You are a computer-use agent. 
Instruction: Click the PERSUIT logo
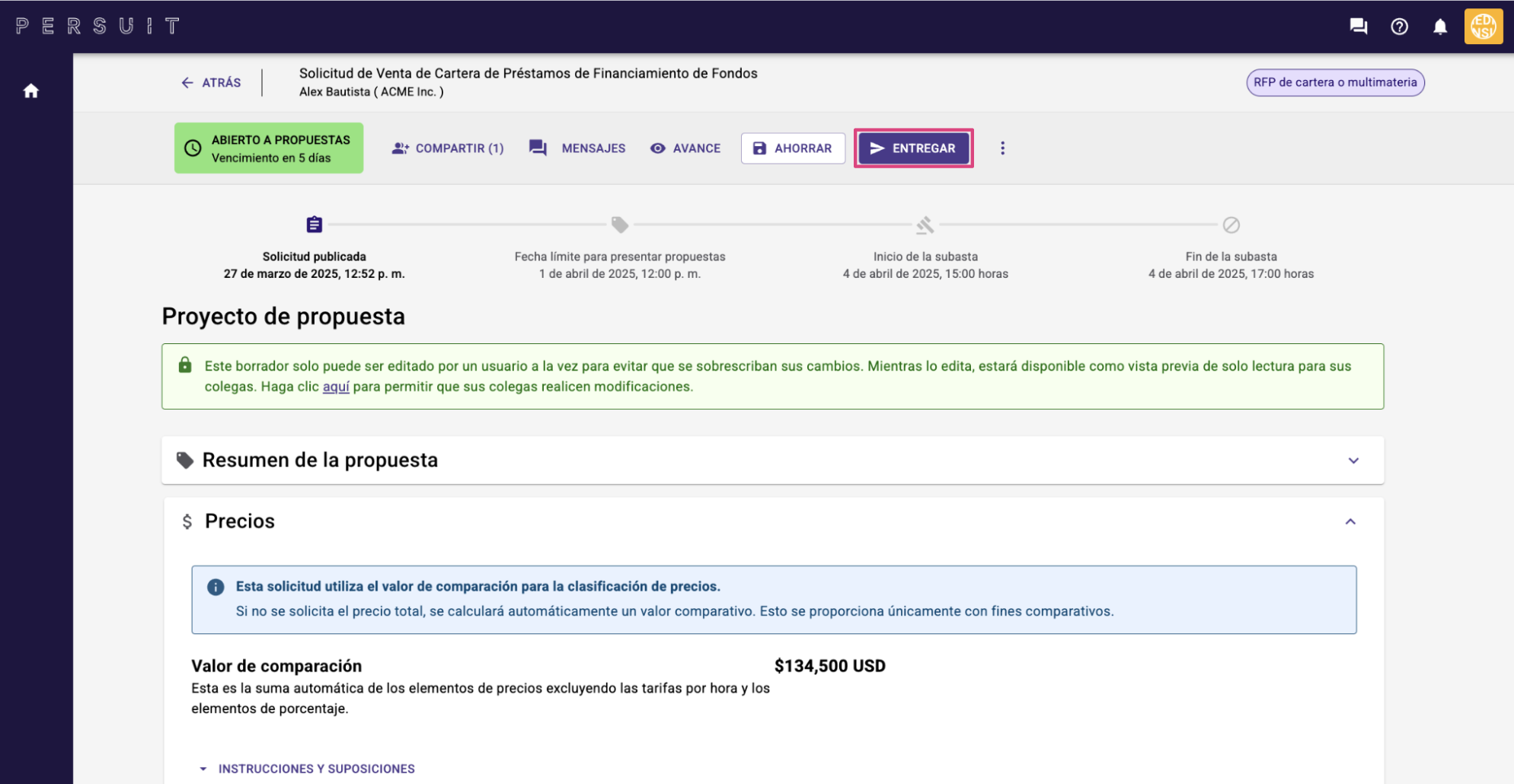98,26
